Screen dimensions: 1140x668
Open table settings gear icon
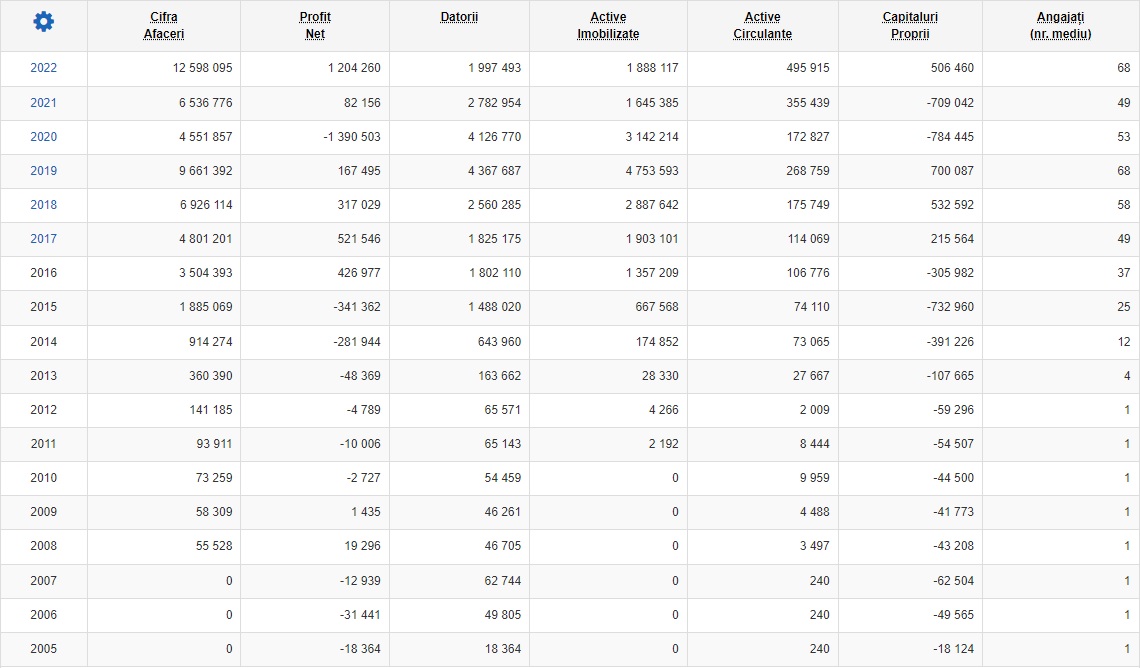click(44, 22)
